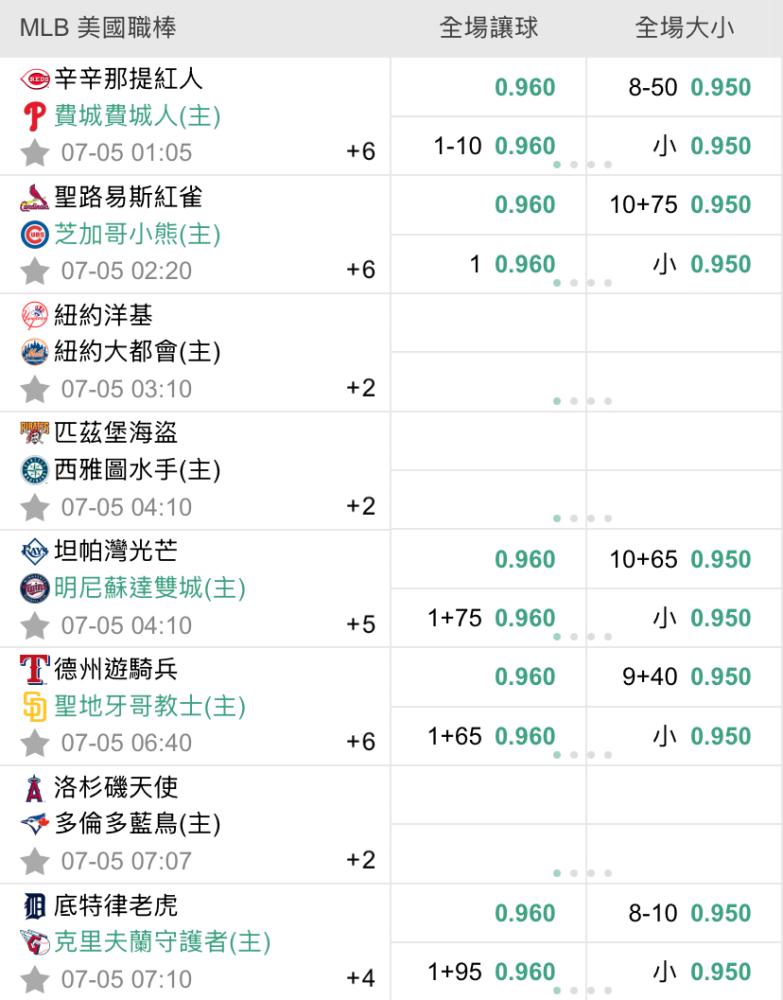
Task: Toggle favorite star for Yankees vs Mets
Action: pyautogui.click(x=34, y=389)
